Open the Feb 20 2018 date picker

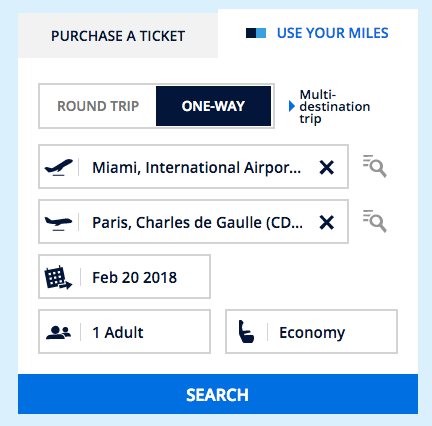pyautogui.click(x=124, y=277)
